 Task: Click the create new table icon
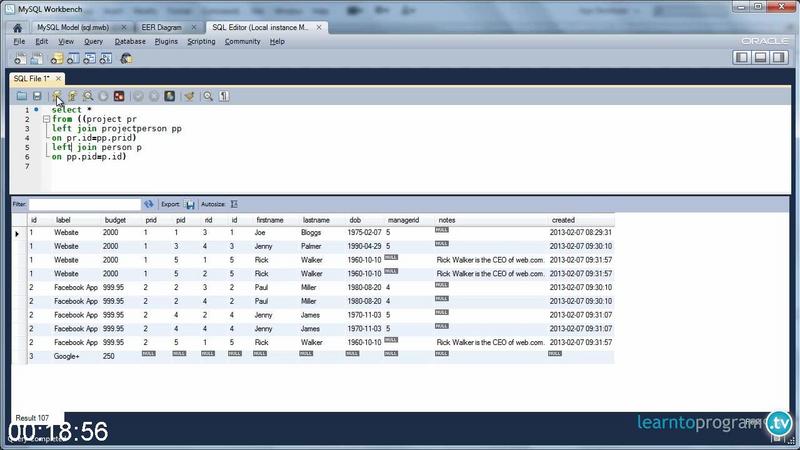click(x=73, y=59)
